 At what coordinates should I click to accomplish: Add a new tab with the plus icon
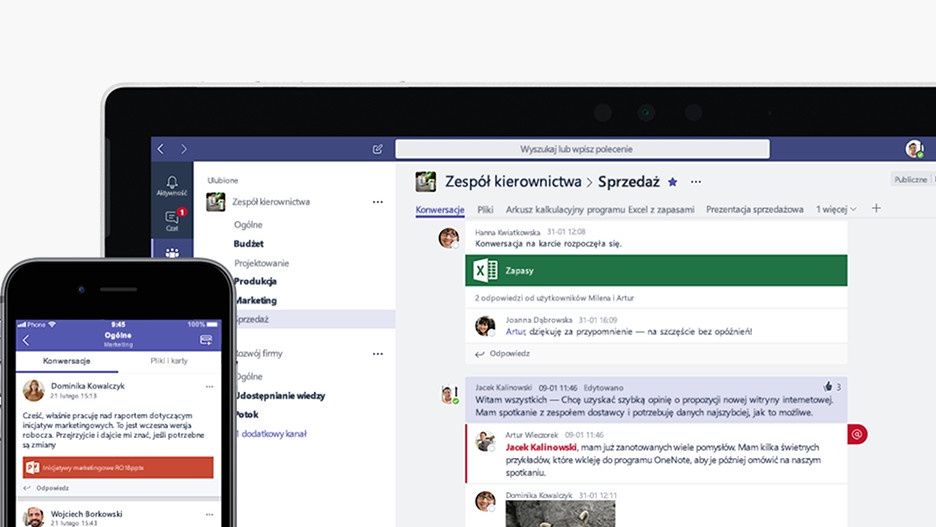(876, 208)
